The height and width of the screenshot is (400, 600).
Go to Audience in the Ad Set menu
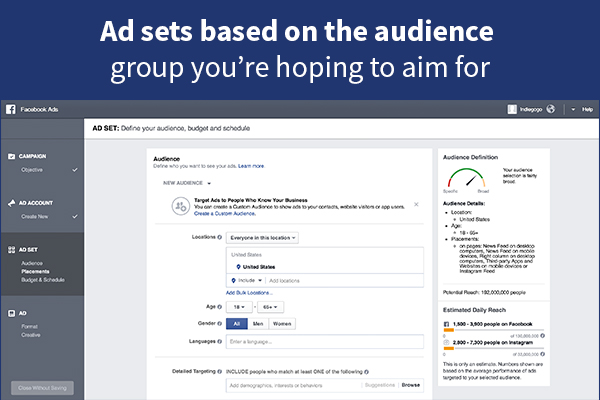pos(32,263)
